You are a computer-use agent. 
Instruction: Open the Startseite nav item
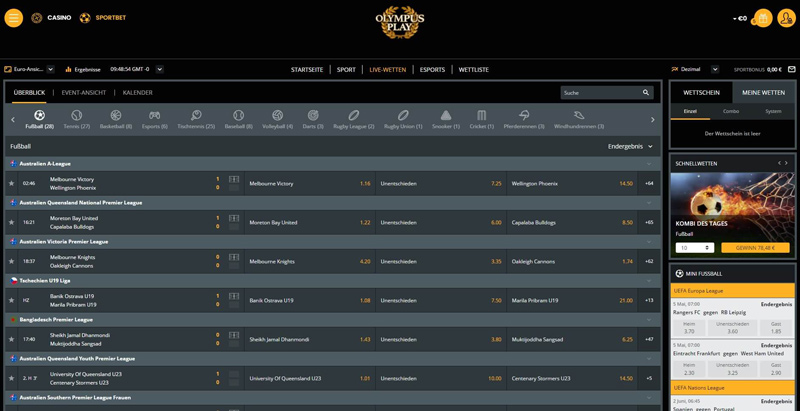click(307, 70)
